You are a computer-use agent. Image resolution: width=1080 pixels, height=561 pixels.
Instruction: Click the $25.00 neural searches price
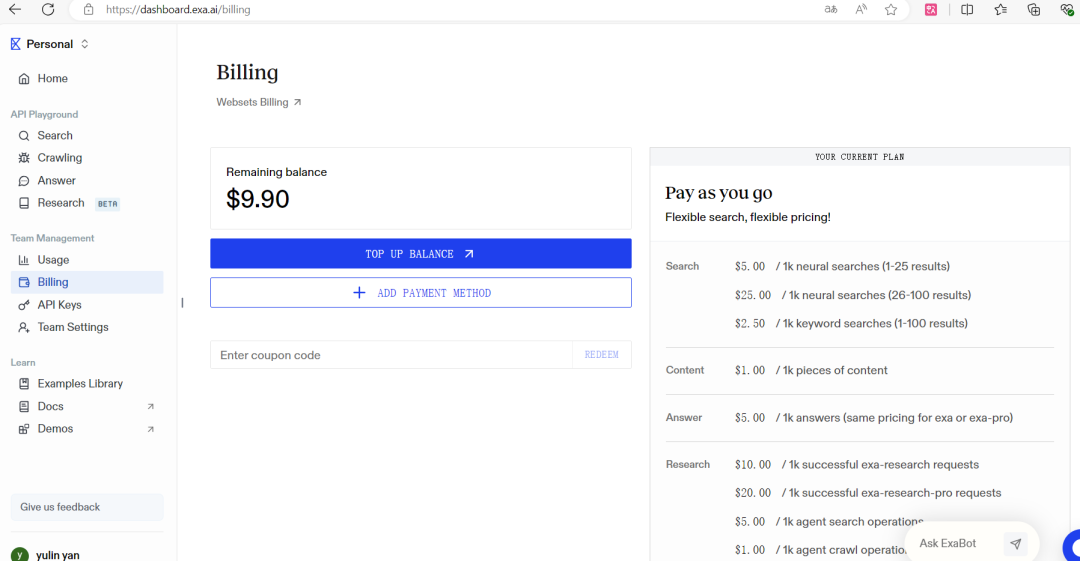click(753, 295)
